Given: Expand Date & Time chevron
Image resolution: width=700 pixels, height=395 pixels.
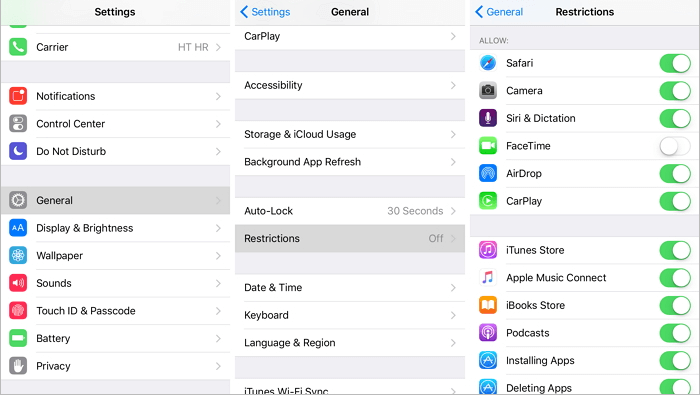Looking at the screenshot, I should tap(453, 287).
